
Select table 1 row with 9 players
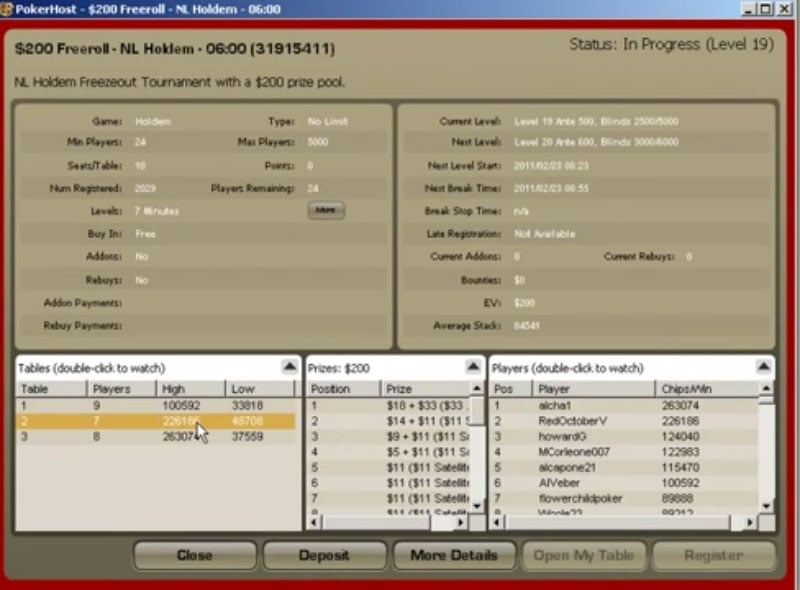point(156,406)
